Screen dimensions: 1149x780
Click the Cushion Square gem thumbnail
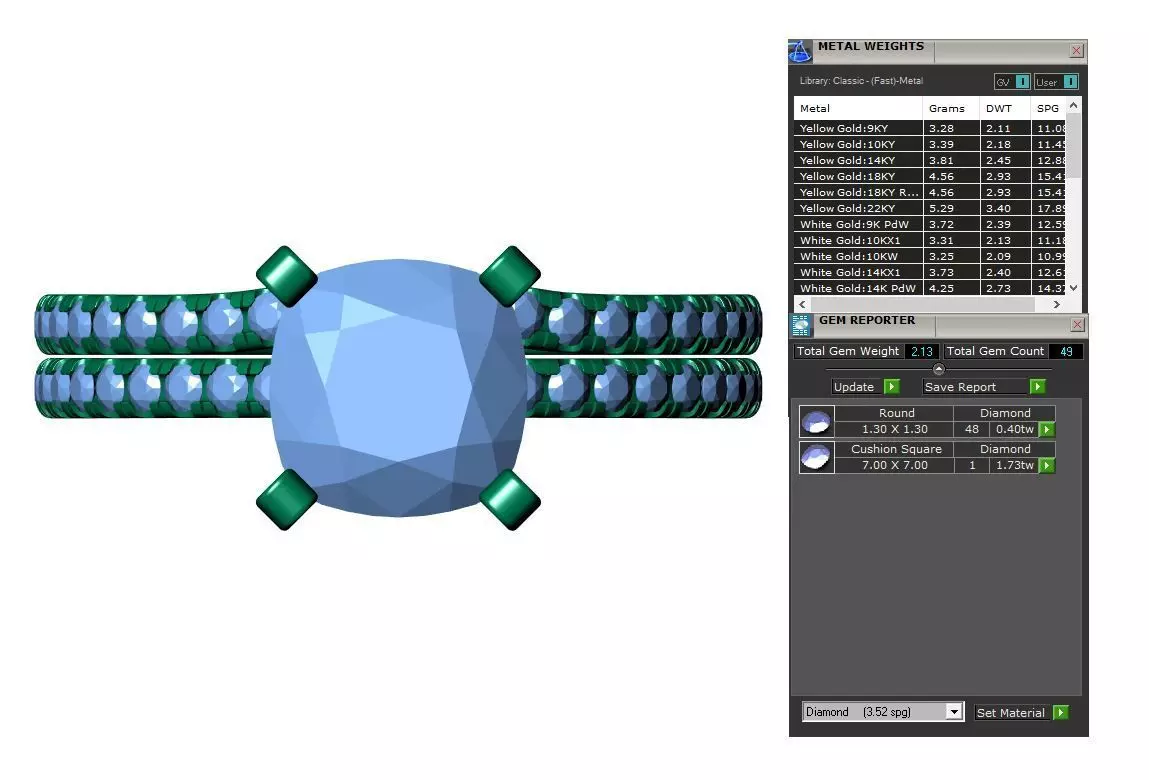[816, 457]
